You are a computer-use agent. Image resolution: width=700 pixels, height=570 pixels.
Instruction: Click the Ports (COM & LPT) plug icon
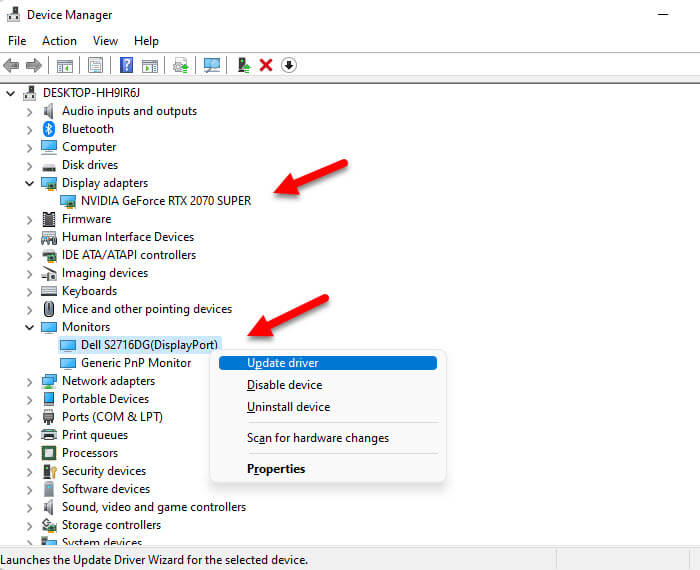click(49, 417)
